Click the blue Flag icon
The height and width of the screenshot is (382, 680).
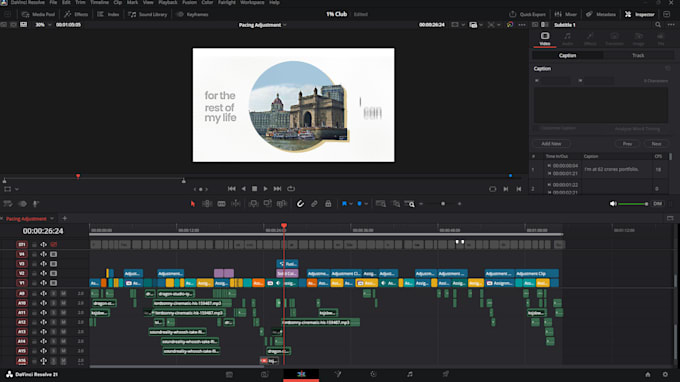344,204
